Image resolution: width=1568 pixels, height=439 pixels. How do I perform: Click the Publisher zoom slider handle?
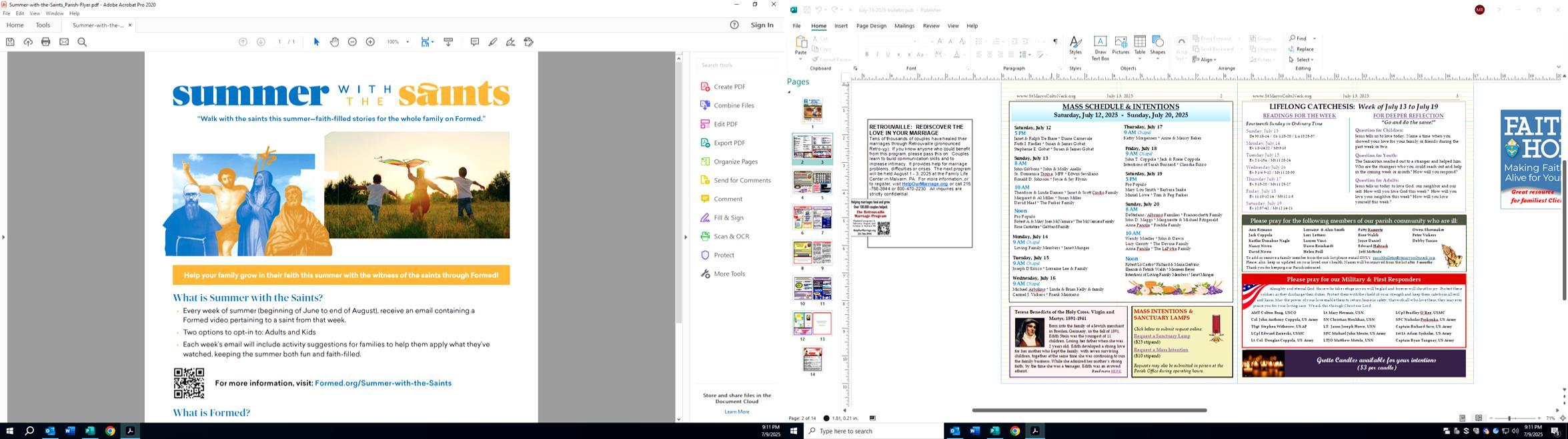(1509, 418)
